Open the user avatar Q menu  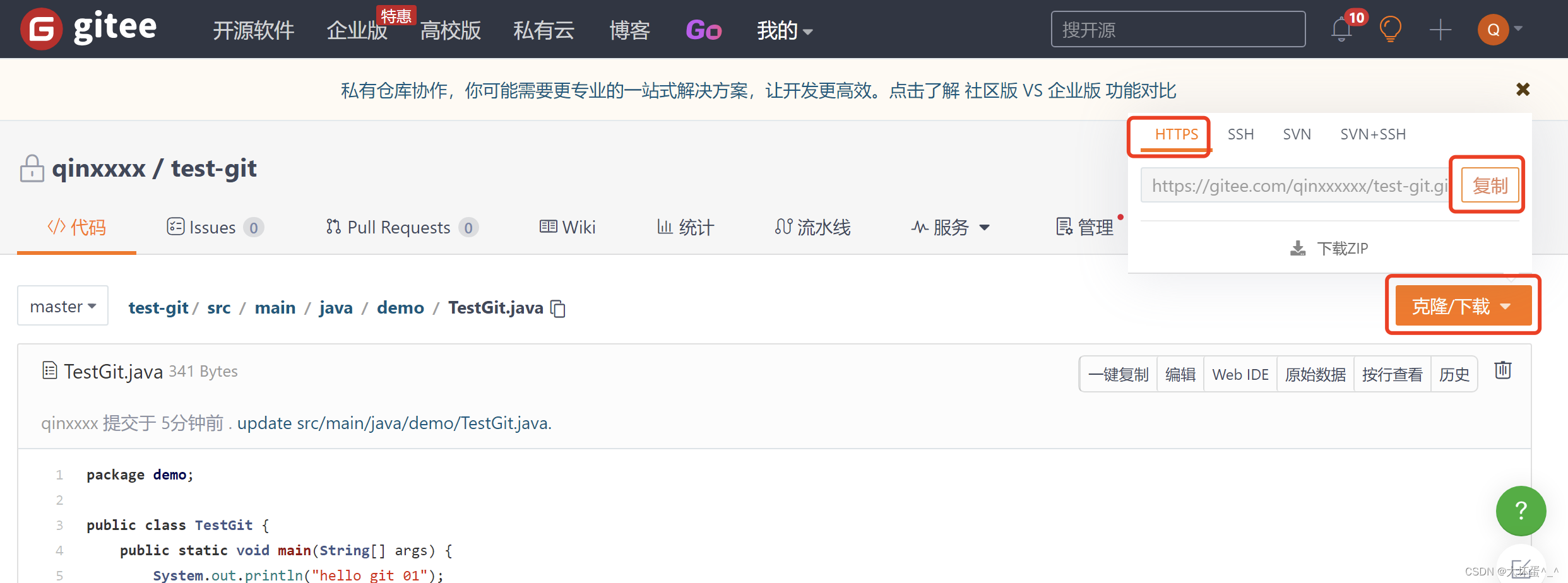1493,30
